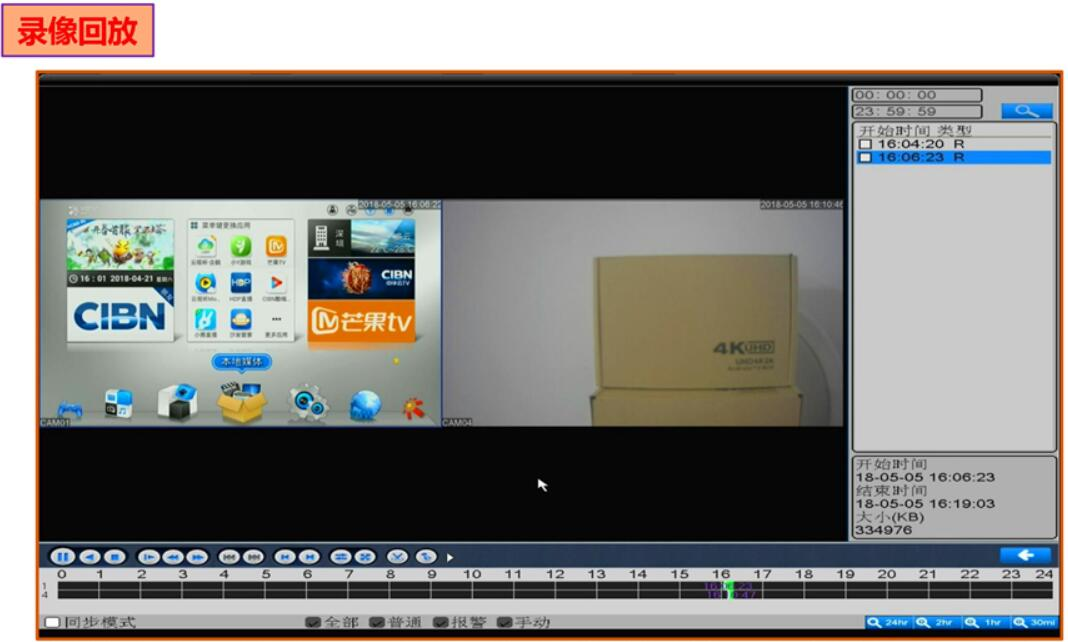Click the 23:59:59 end time field

click(x=916, y=111)
